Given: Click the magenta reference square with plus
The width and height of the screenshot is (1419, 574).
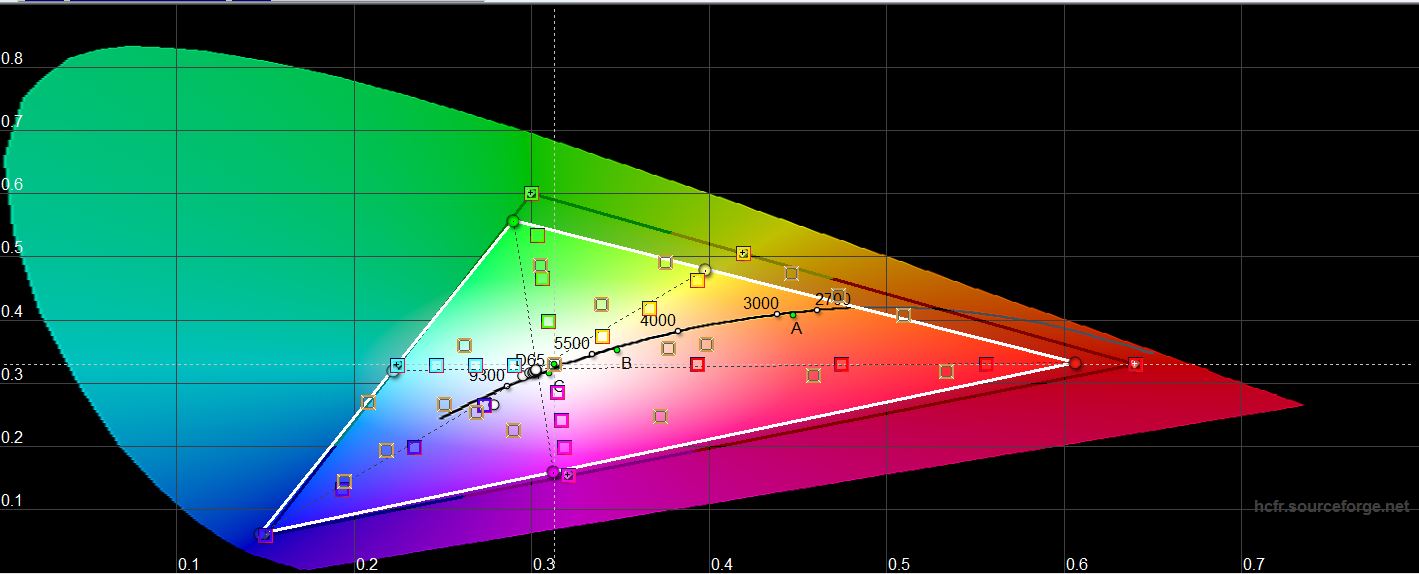Looking at the screenshot, I should [x=568, y=475].
